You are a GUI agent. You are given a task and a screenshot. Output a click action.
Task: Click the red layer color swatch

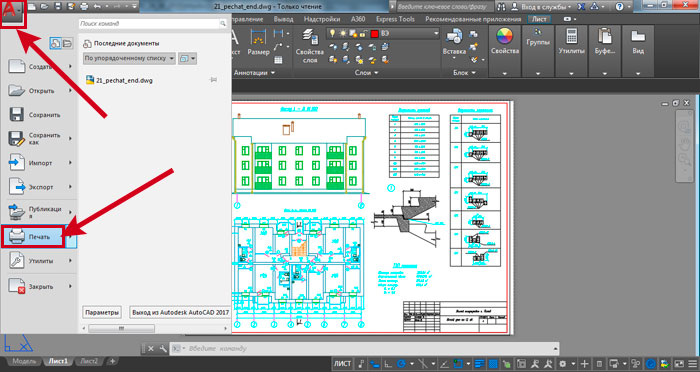375,33
